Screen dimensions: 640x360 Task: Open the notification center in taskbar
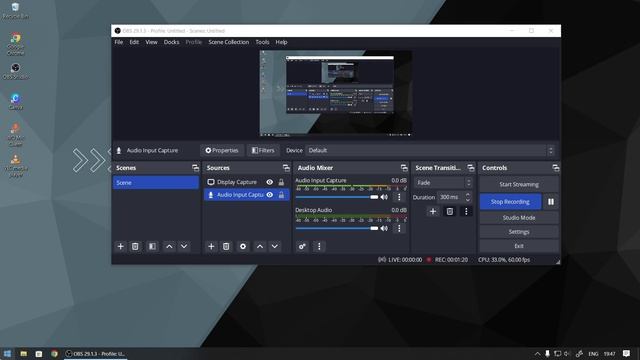627,353
